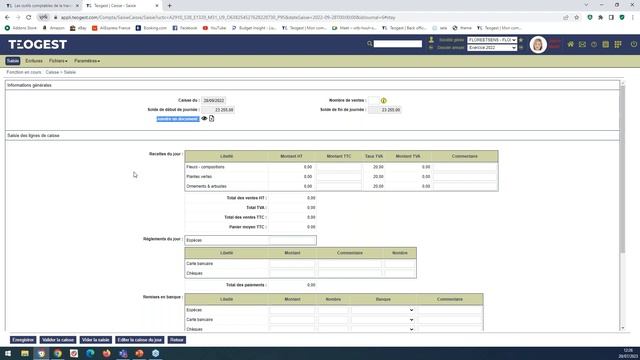
Task: Click the Joindre un document link
Action: pyautogui.click(x=178, y=119)
